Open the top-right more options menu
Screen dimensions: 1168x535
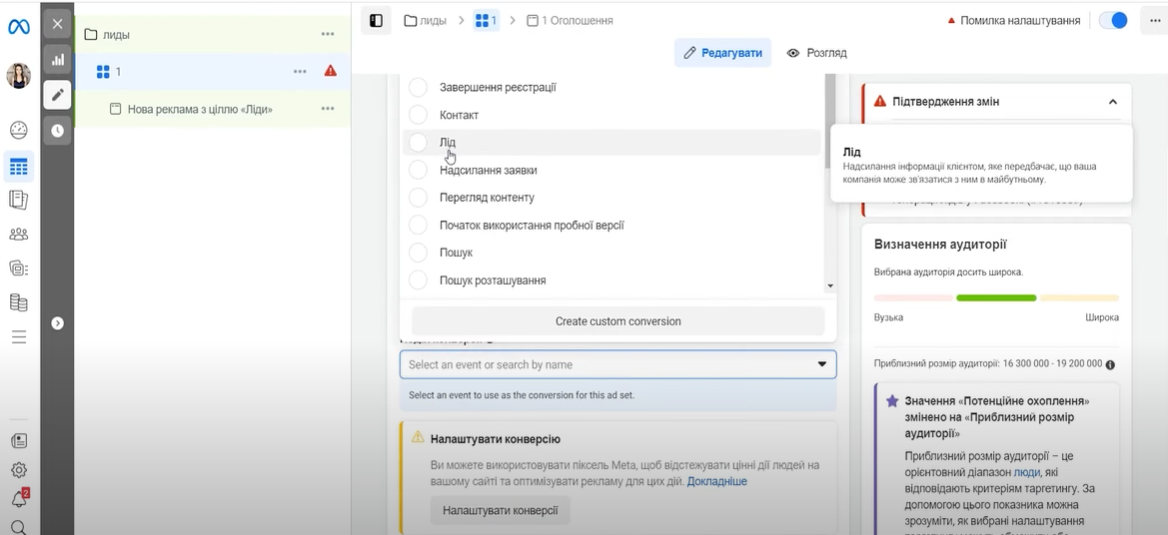click(x=1155, y=21)
